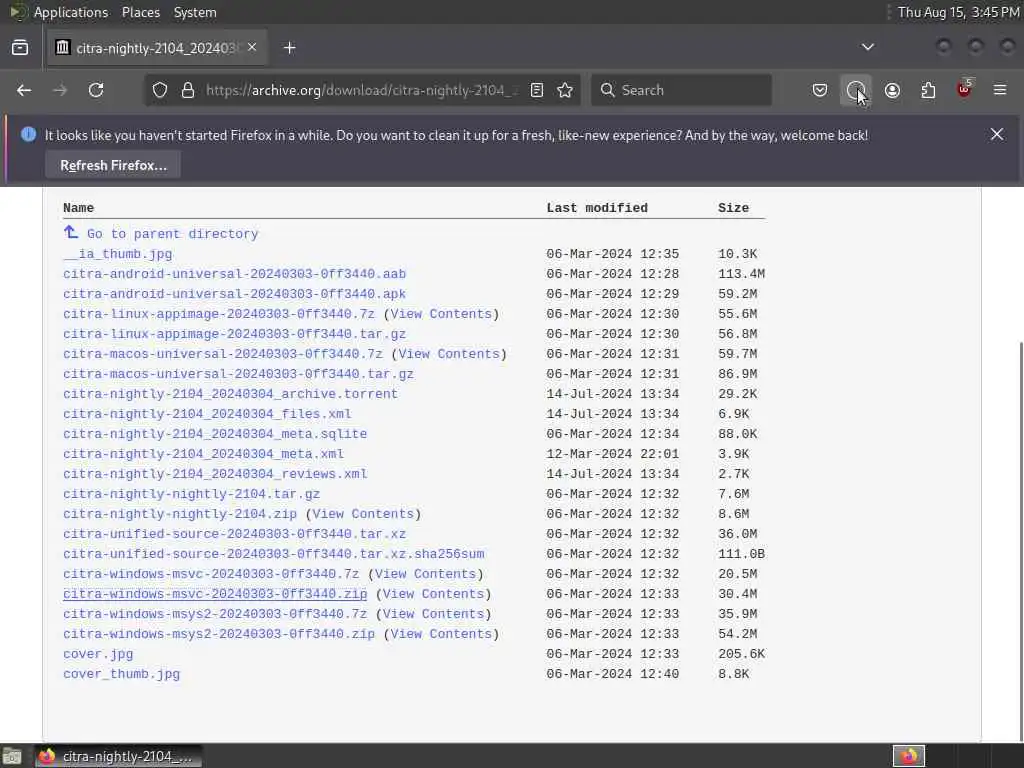Click the Firefox workspace icon in bottom panel
1024x768 pixels.
pyautogui.click(x=908, y=756)
